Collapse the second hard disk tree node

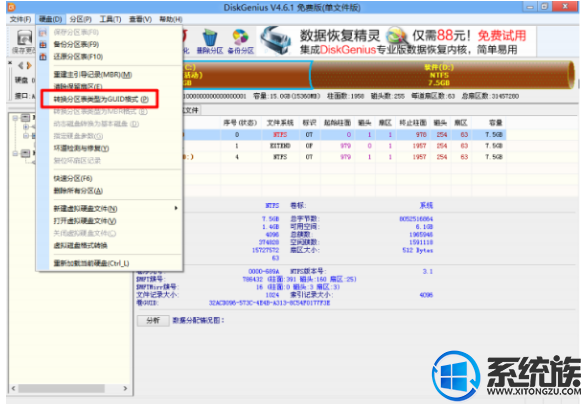click(x=15, y=153)
